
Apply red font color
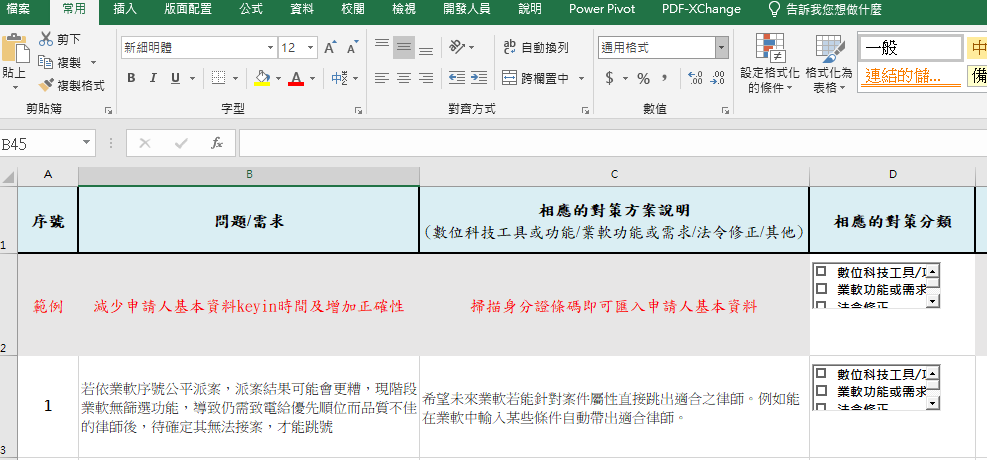click(x=296, y=78)
